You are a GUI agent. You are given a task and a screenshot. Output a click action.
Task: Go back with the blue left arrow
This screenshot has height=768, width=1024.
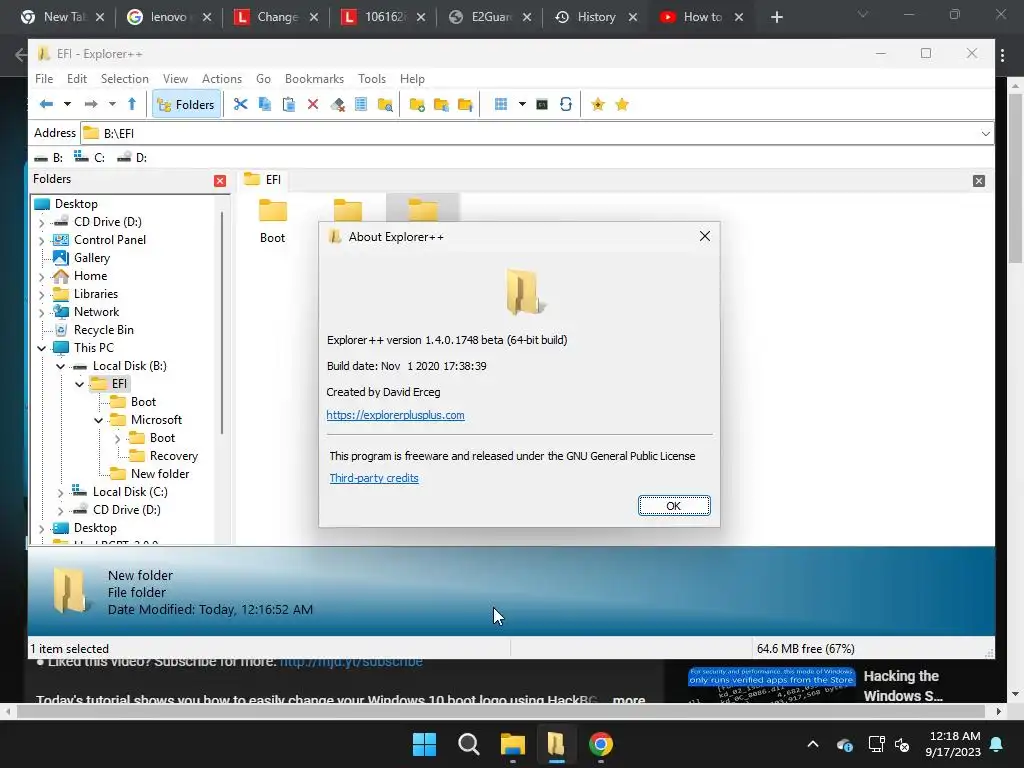point(46,104)
